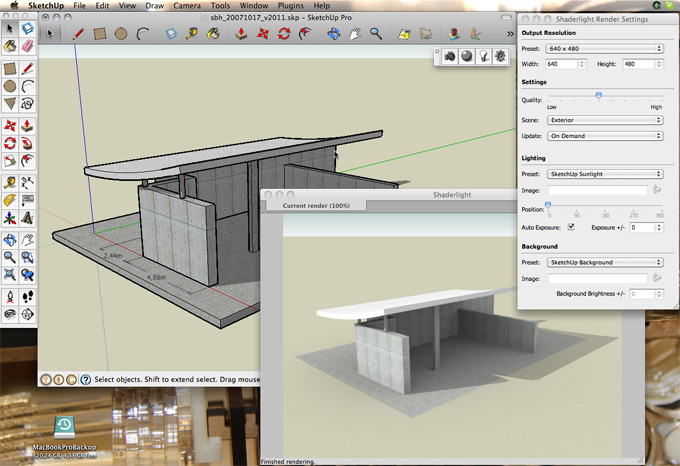Select the Current render (100%) tab
This screenshot has height=466, width=680.
pyautogui.click(x=316, y=205)
